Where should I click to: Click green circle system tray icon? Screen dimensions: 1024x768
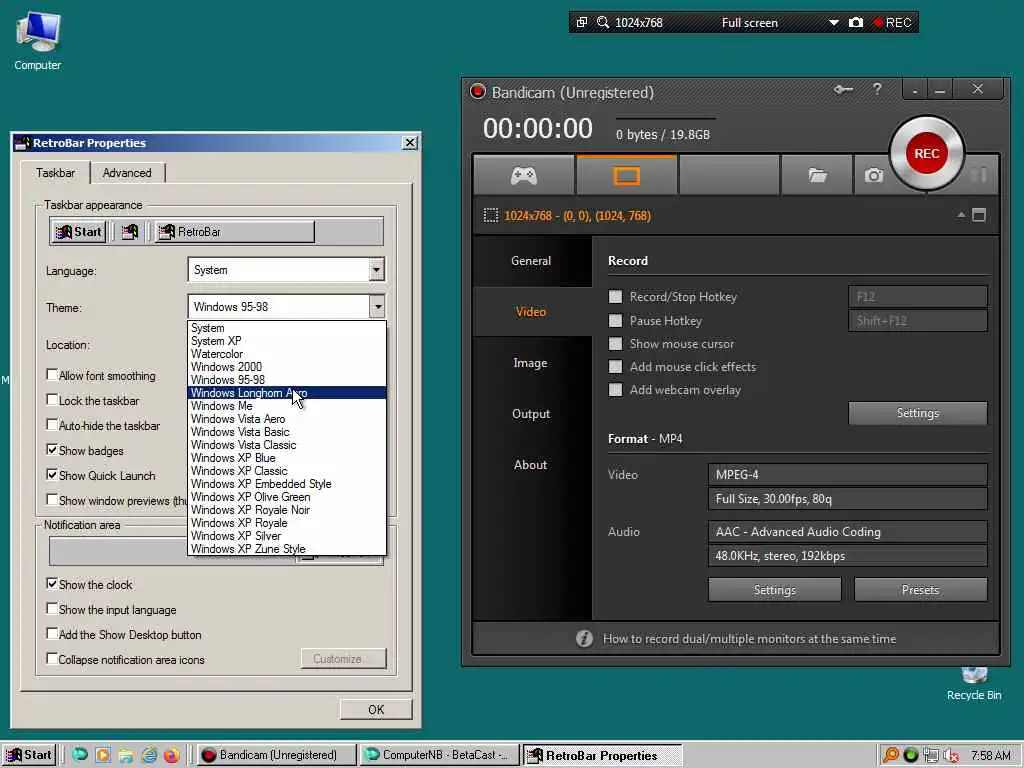point(910,755)
